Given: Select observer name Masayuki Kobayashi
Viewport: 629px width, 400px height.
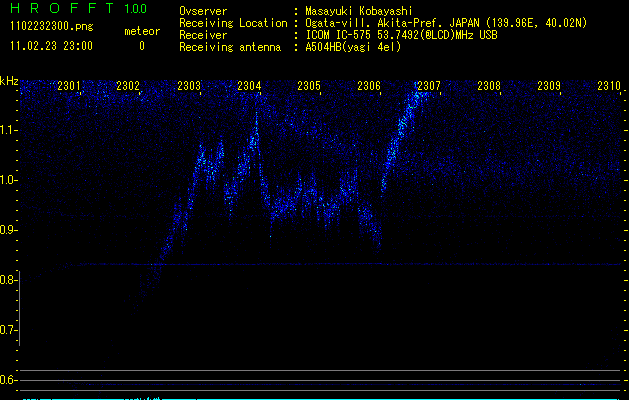Looking at the screenshot, I should point(359,11).
